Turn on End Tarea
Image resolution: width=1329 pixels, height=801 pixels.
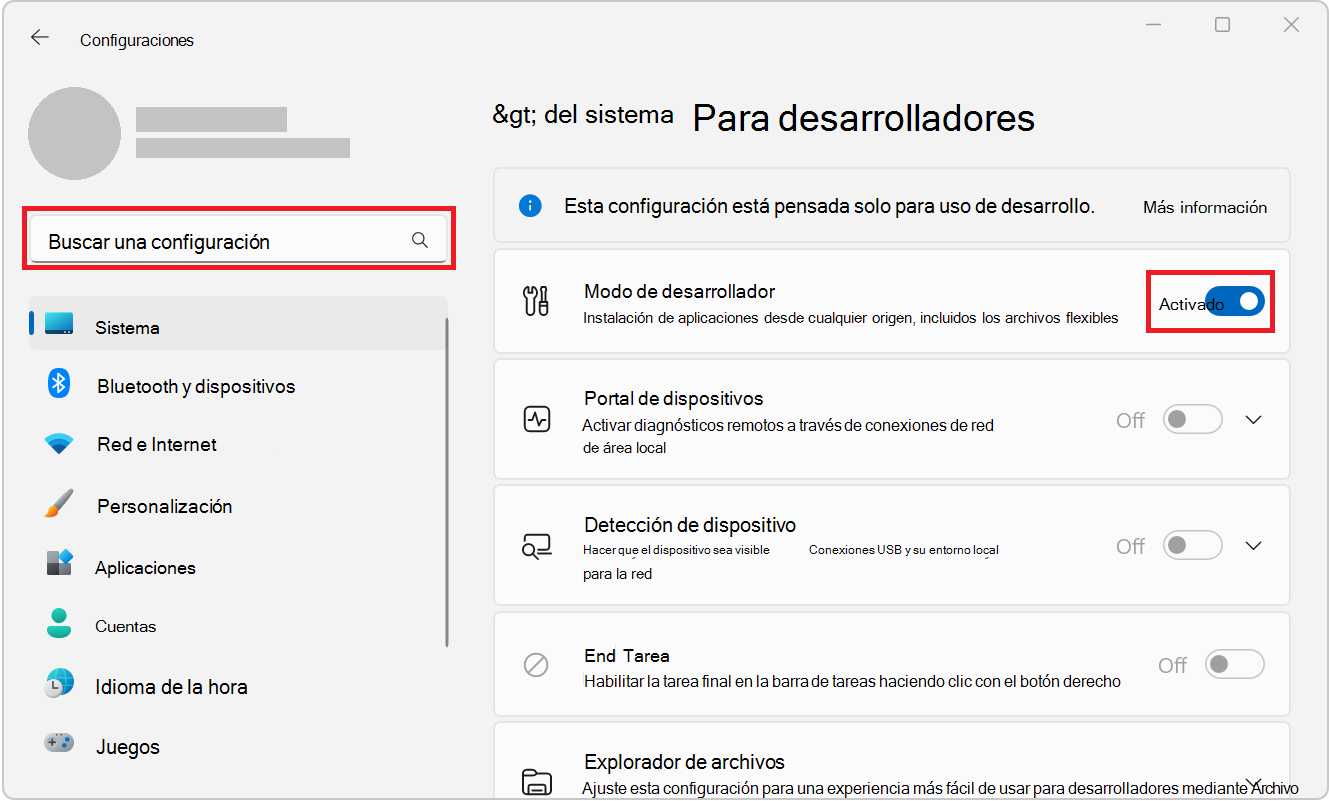1234,663
